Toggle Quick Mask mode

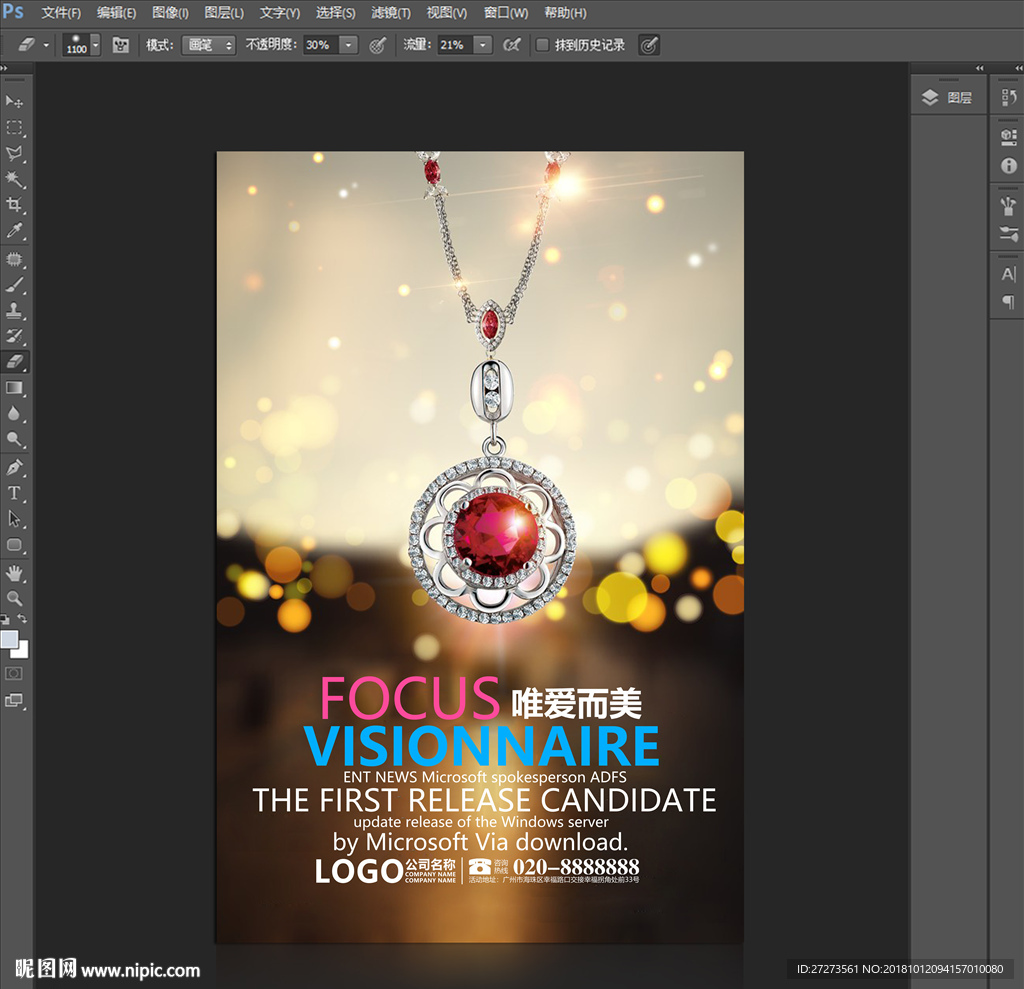[x=15, y=674]
